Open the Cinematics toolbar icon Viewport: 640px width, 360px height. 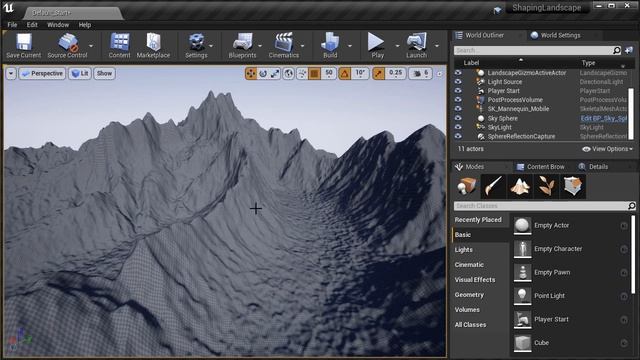pos(284,42)
